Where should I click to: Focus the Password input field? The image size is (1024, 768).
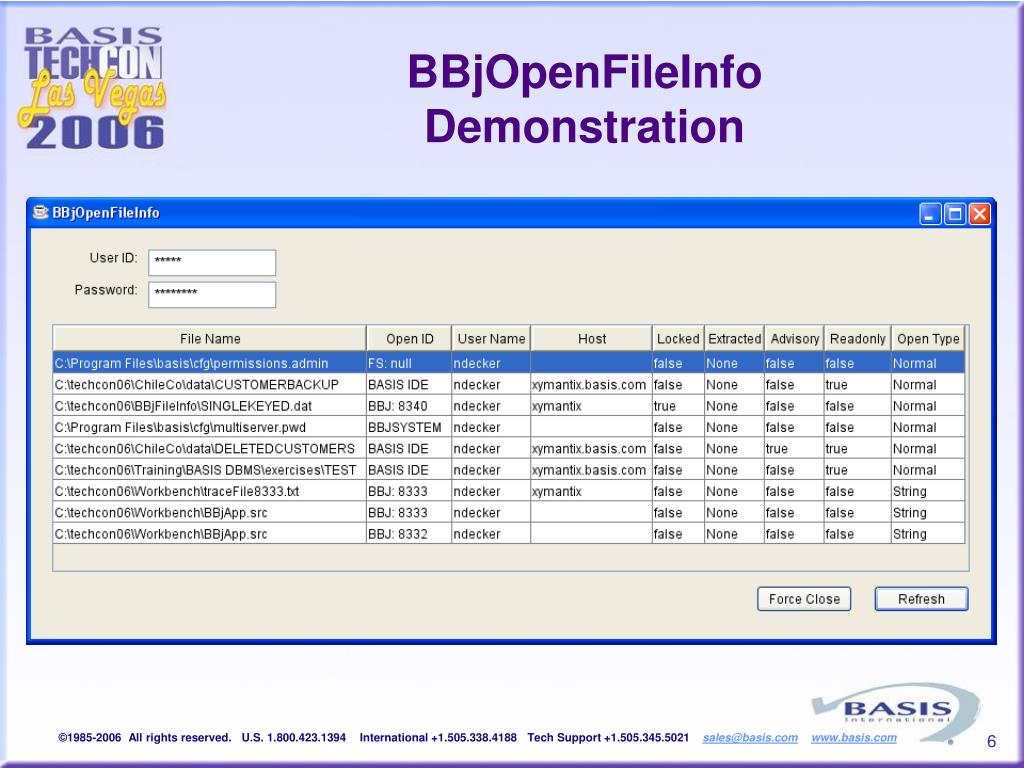tap(212, 295)
